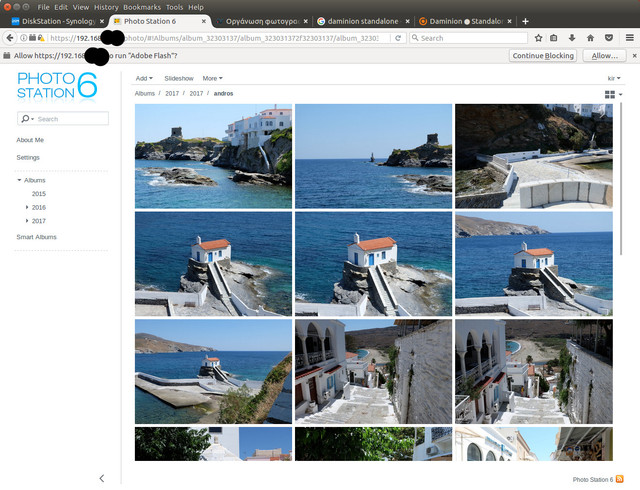Collapse the Albums tree section
Viewport: 640px width, 490px height.
coord(19,180)
